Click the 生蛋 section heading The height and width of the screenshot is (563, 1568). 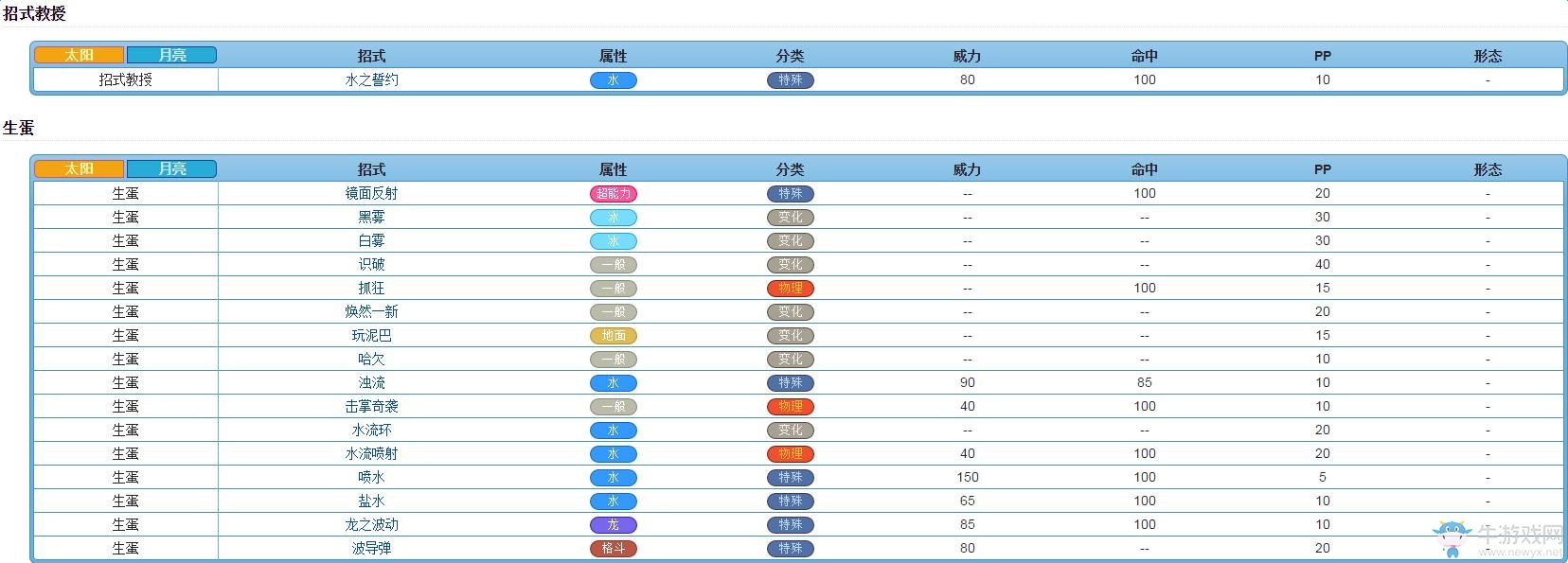(19, 127)
